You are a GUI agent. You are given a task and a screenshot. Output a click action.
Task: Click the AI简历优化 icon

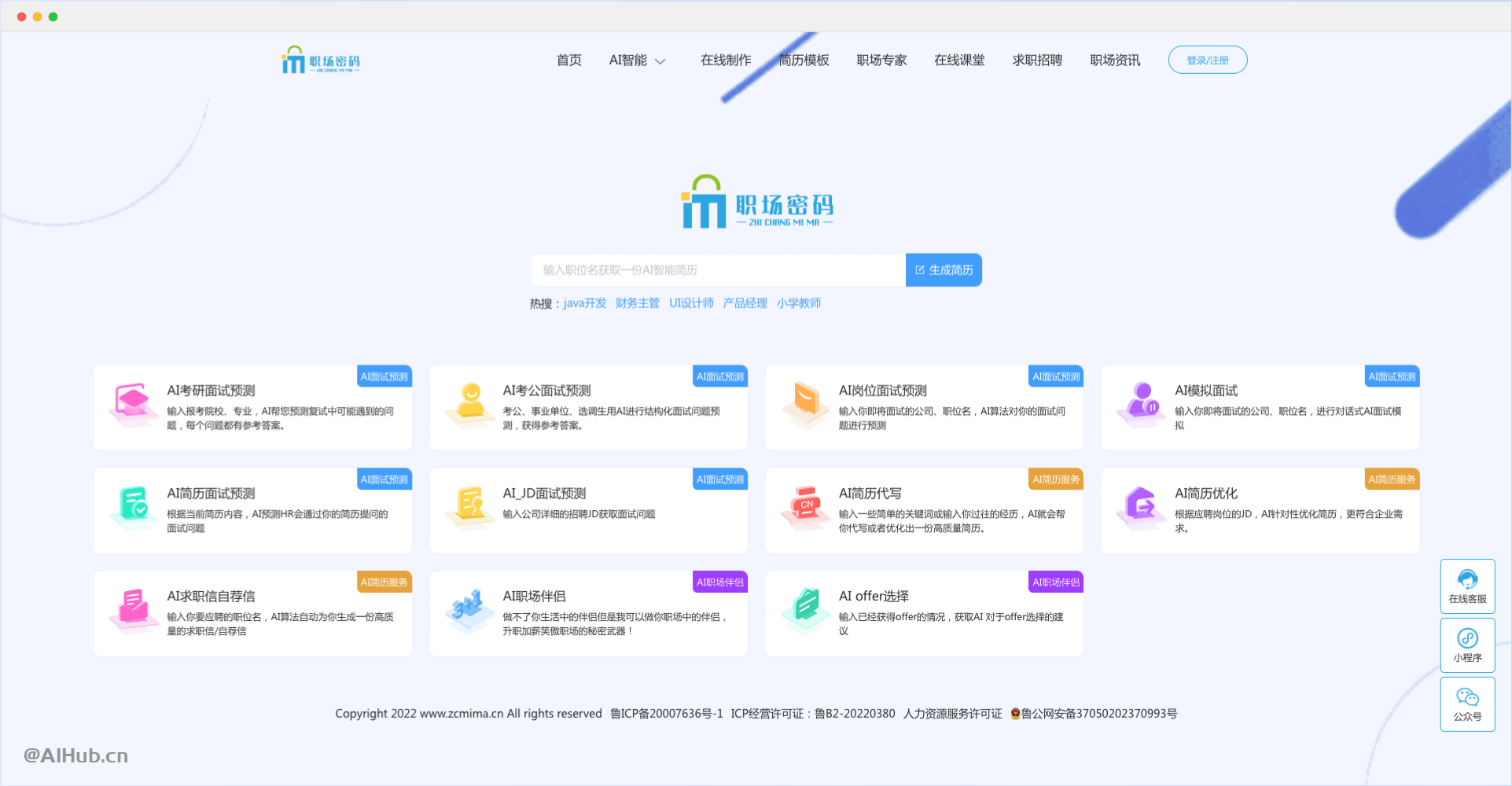[1141, 506]
